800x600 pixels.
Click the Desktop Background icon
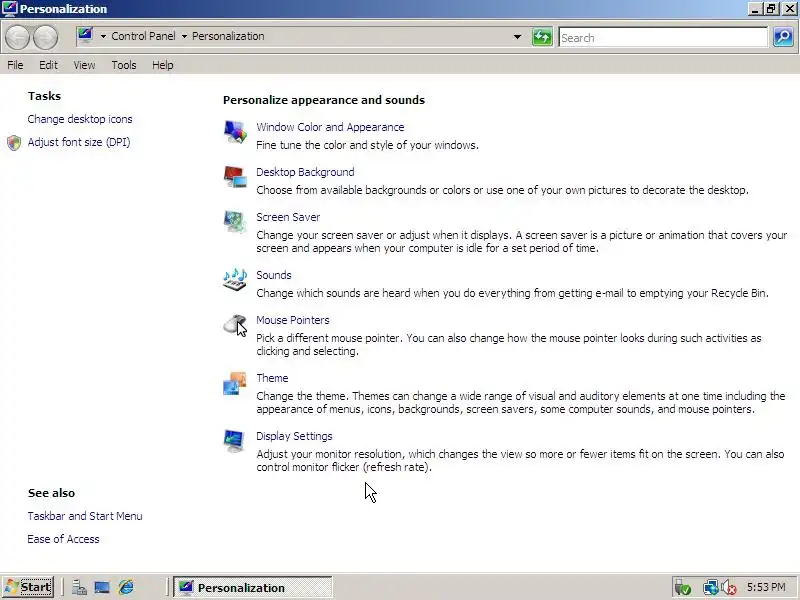tap(235, 177)
